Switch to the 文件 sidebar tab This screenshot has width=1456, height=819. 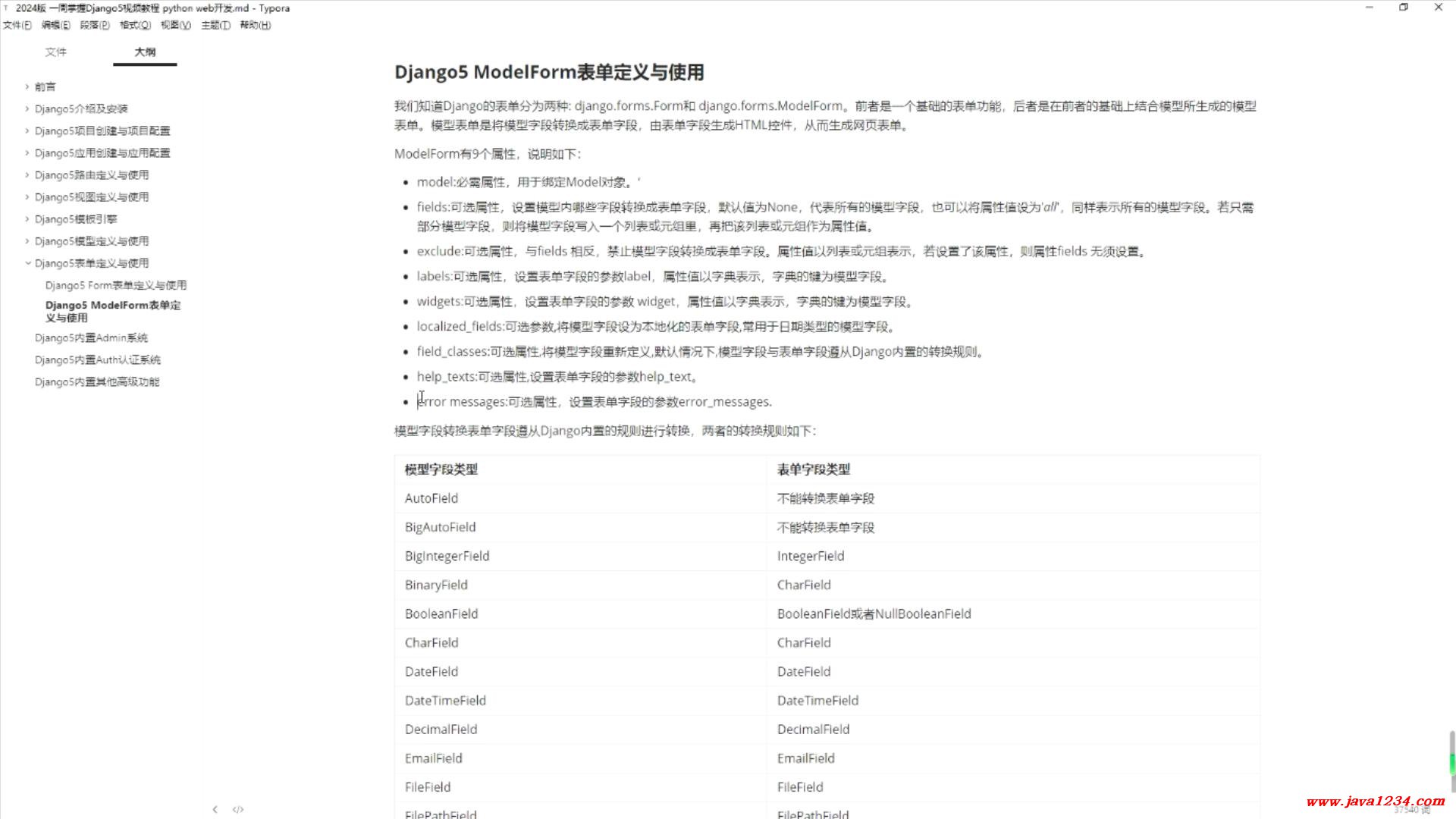pyautogui.click(x=55, y=52)
